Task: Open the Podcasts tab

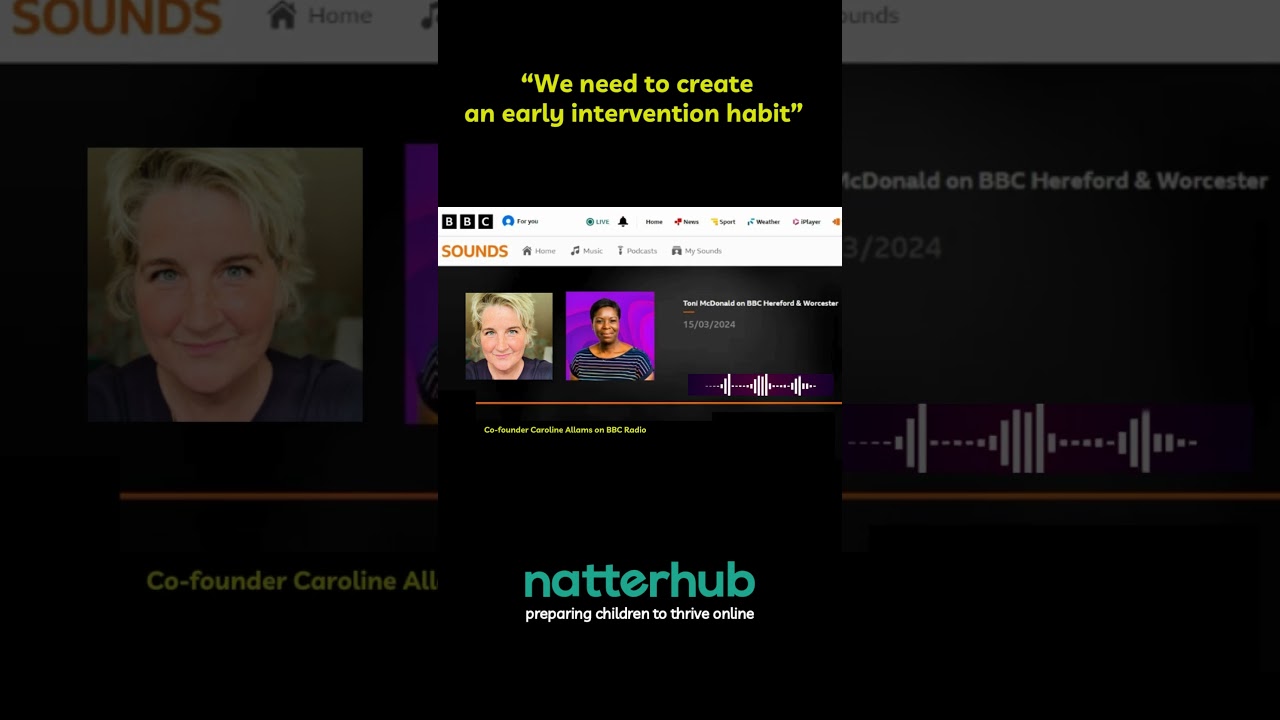Action: (637, 251)
